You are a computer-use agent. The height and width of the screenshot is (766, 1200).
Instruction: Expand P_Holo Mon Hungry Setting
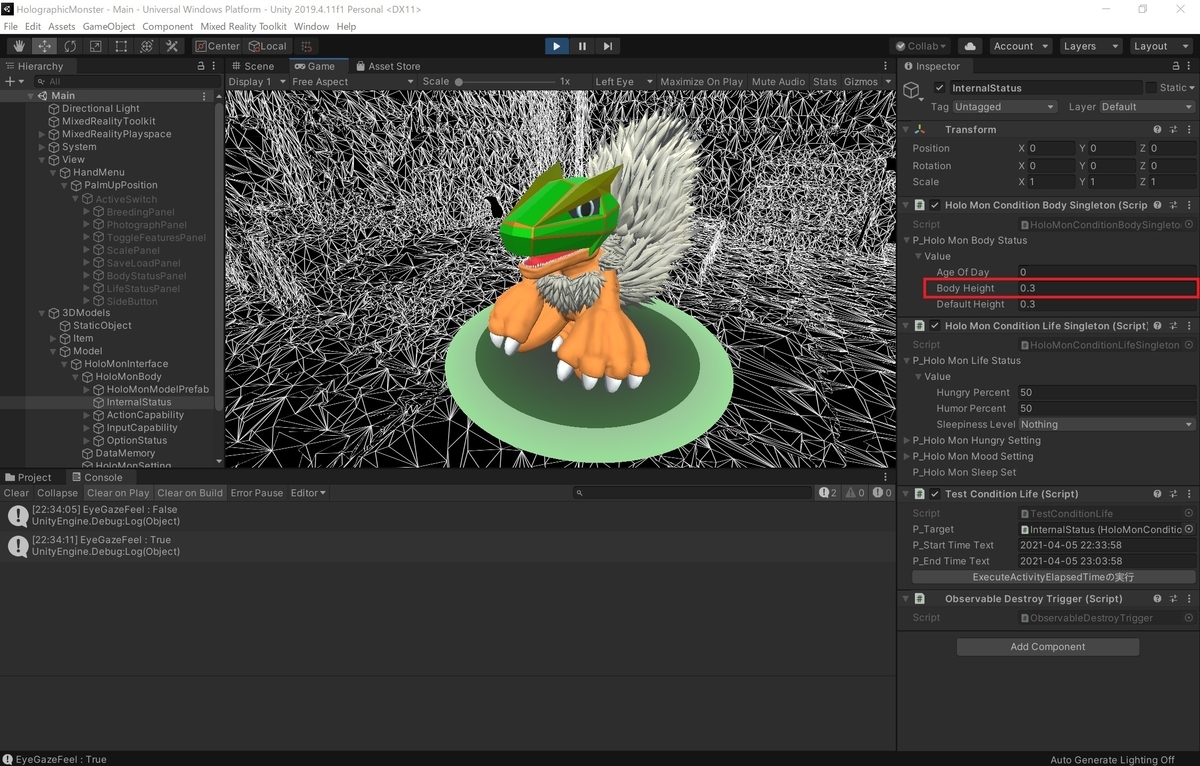(907, 440)
